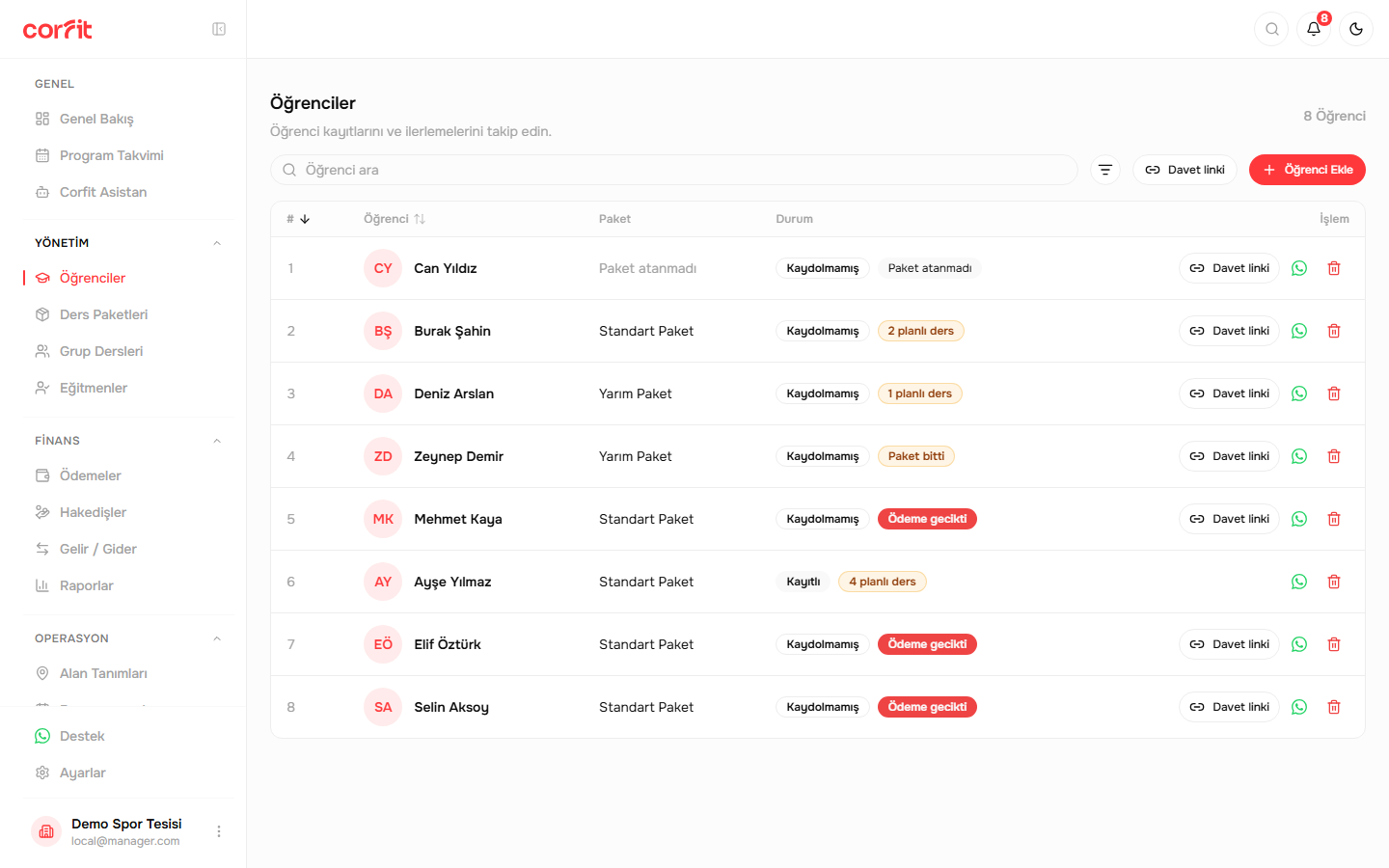Open account options menu beside Demo Spor Tesisi
This screenshot has height=868, width=1389.
(x=219, y=831)
